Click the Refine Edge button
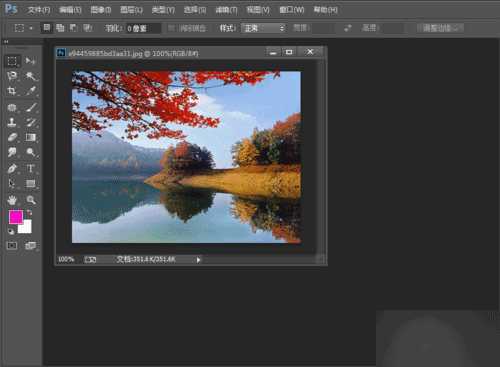500x367 pixels. coord(441,28)
